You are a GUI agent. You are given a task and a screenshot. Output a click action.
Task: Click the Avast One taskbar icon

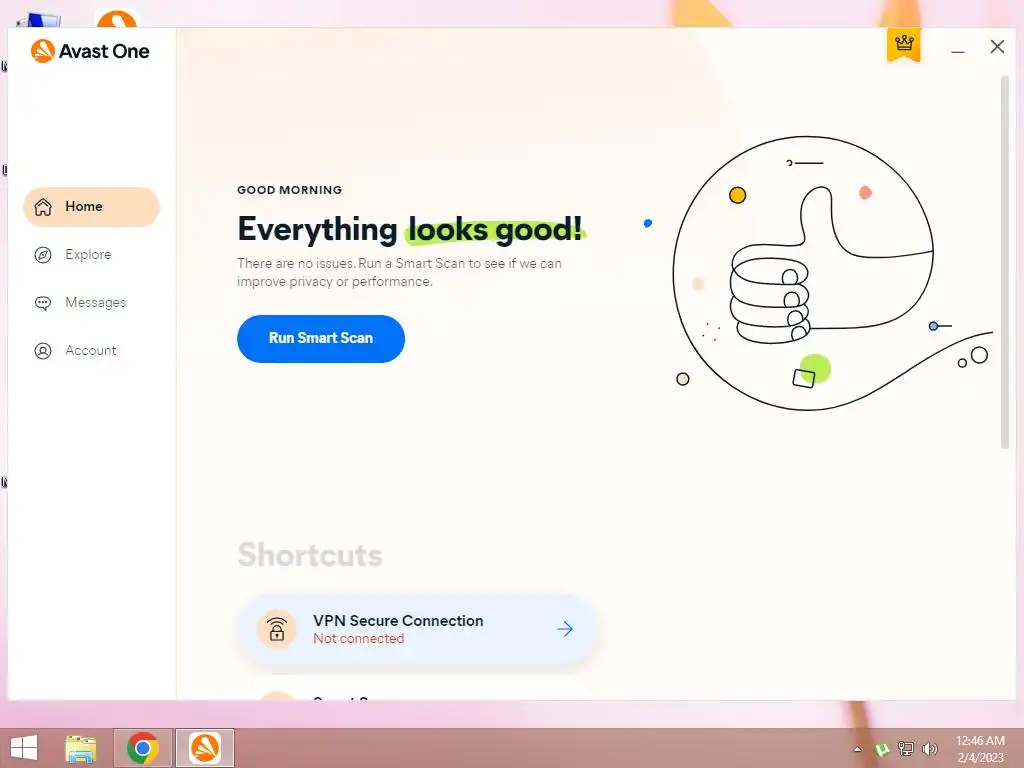click(204, 748)
